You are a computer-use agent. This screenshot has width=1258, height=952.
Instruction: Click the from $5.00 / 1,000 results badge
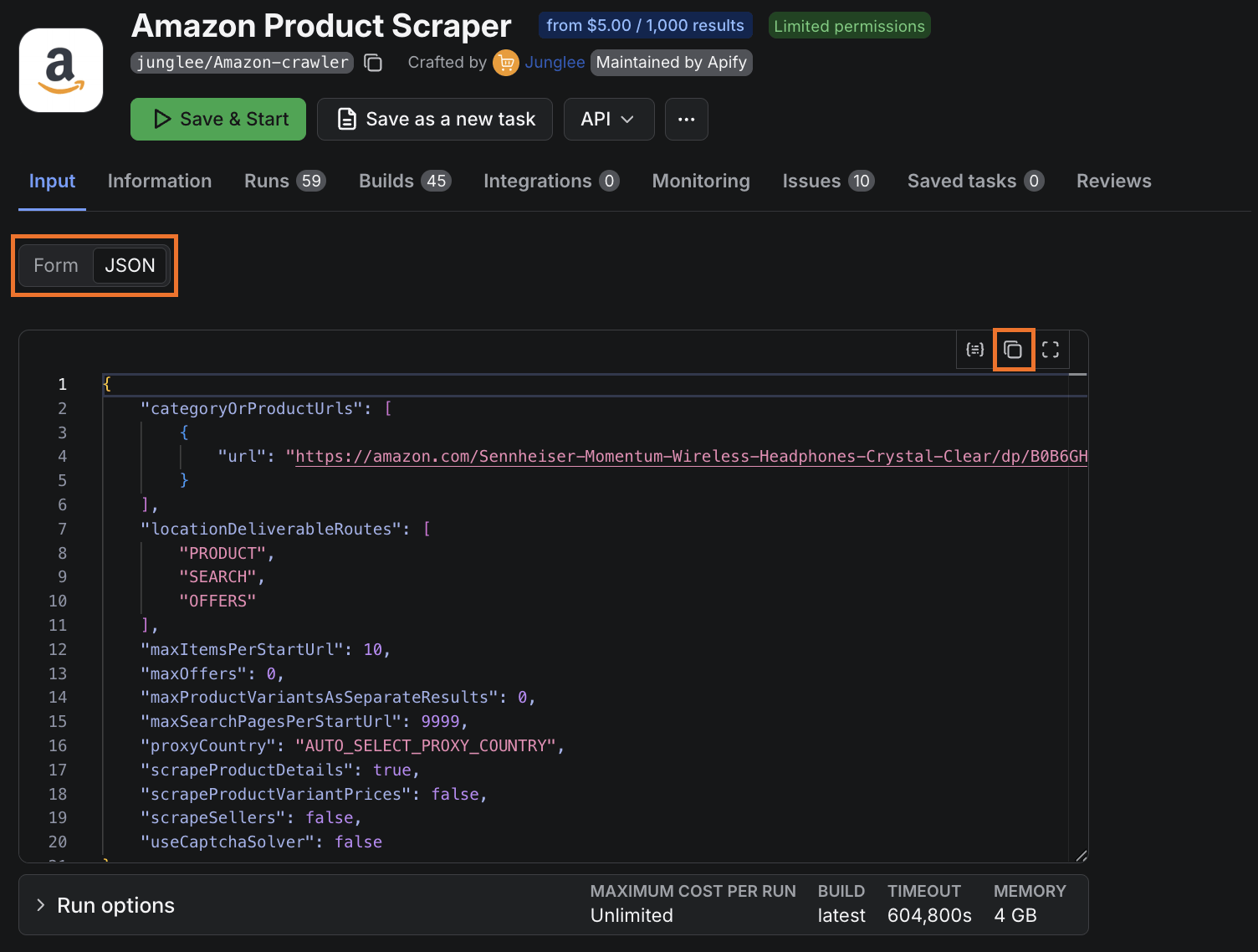[x=645, y=26]
